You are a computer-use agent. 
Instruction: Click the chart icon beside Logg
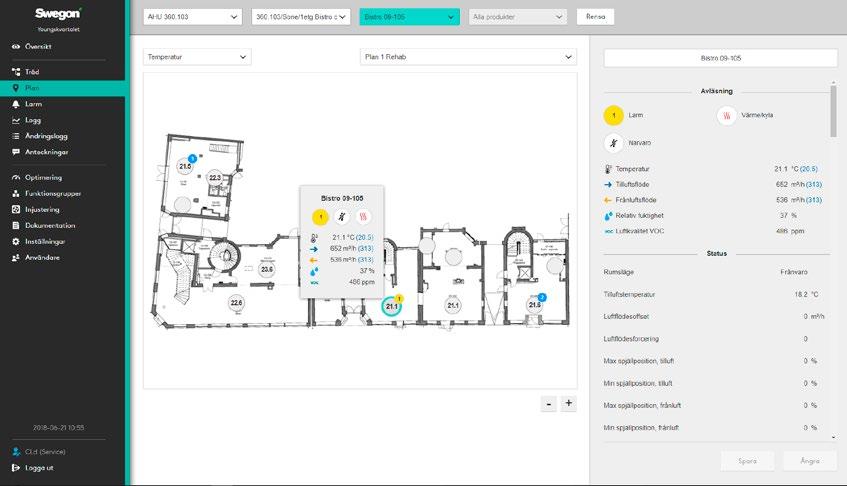pyautogui.click(x=16, y=120)
